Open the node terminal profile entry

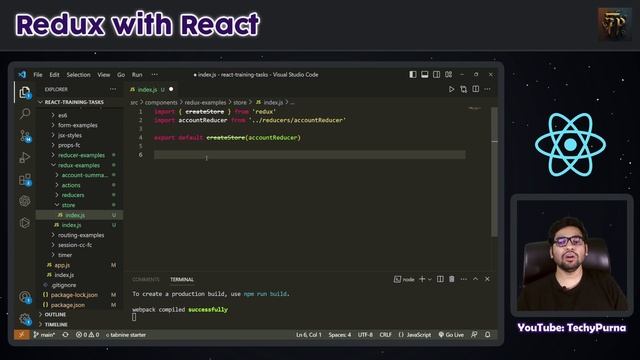(x=404, y=279)
